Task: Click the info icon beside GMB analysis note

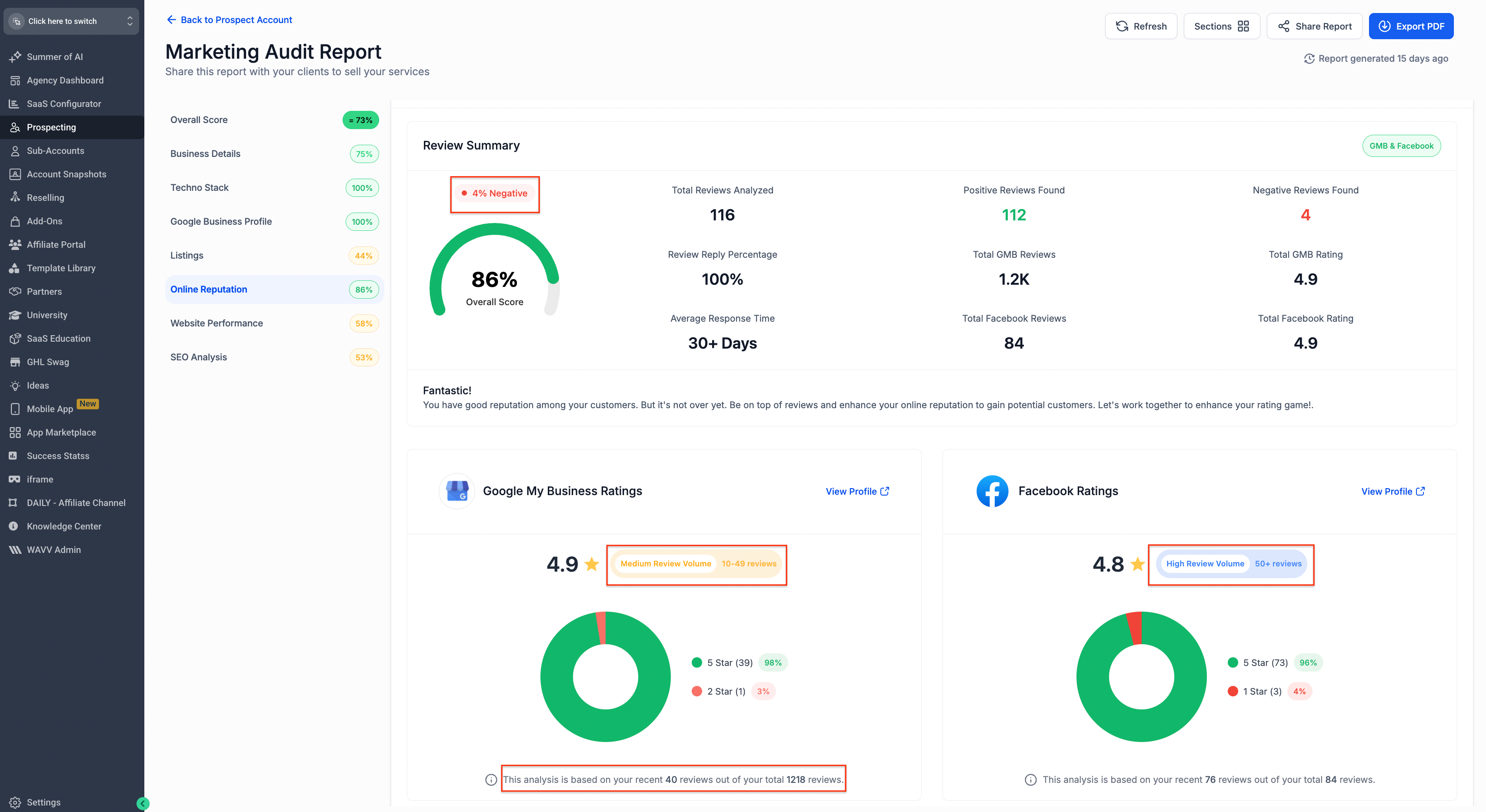Action: pos(491,780)
